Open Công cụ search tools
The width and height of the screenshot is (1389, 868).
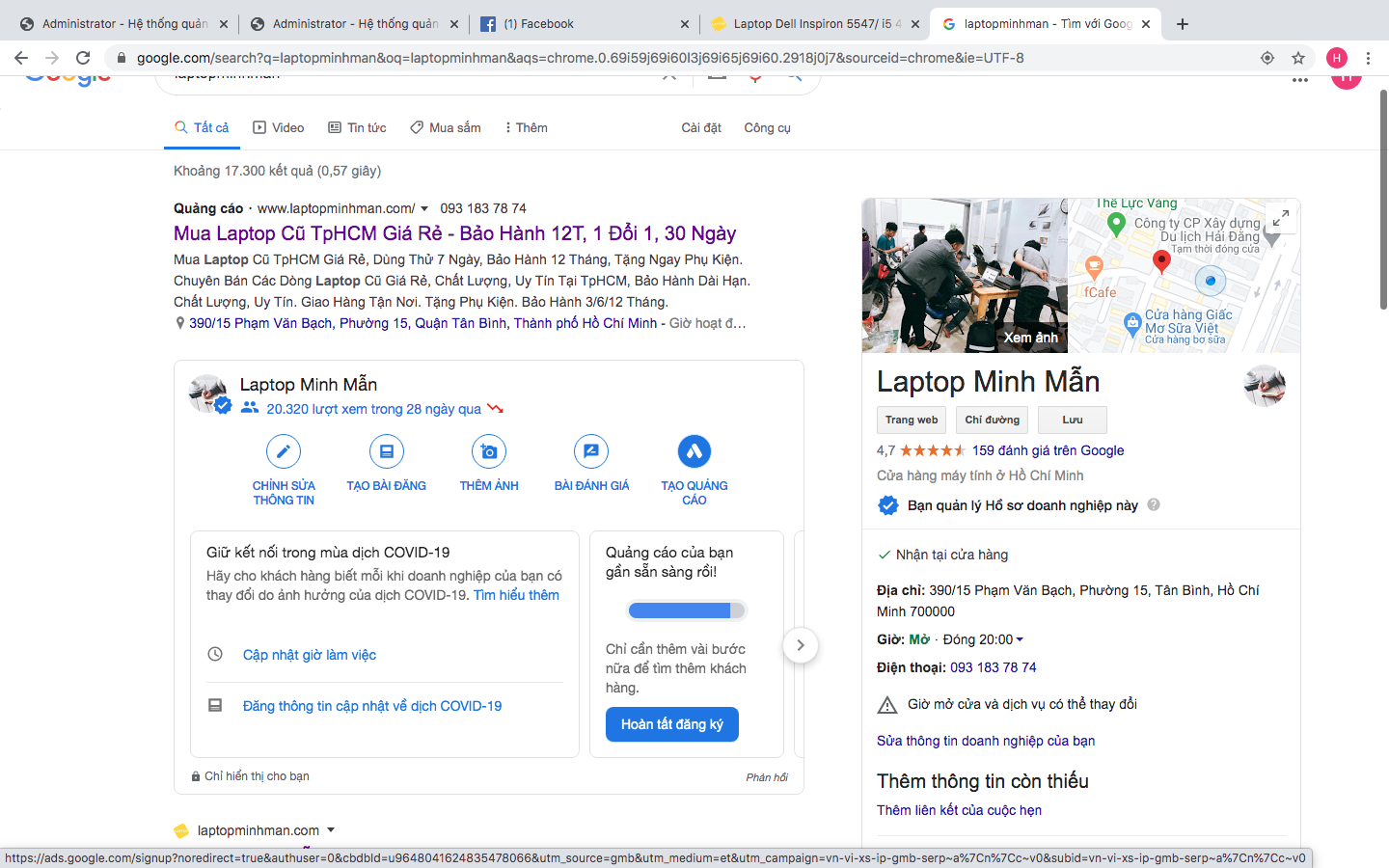pyautogui.click(x=767, y=127)
